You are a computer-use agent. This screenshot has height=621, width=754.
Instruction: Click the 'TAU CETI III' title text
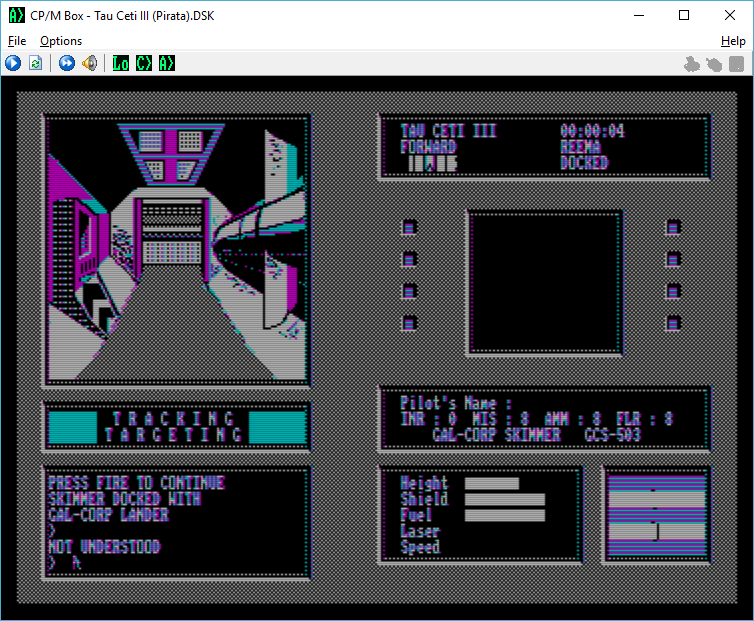click(x=449, y=131)
